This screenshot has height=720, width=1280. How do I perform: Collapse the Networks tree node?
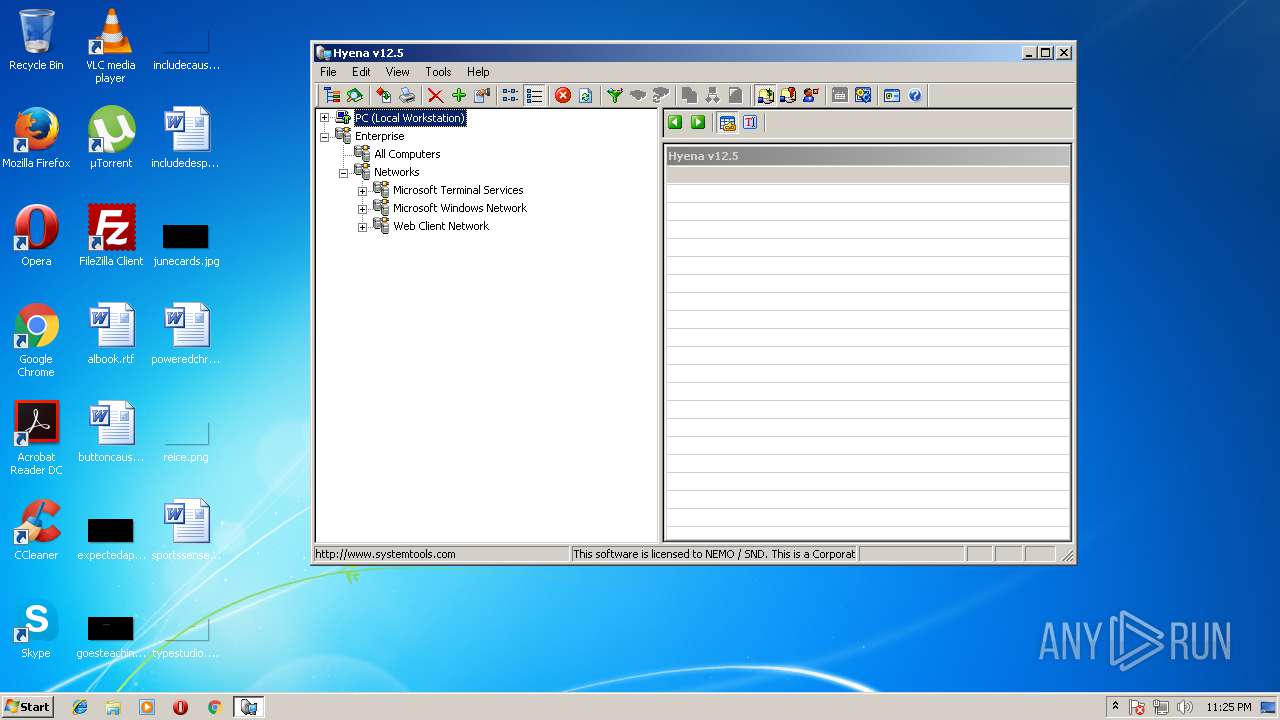pos(343,172)
